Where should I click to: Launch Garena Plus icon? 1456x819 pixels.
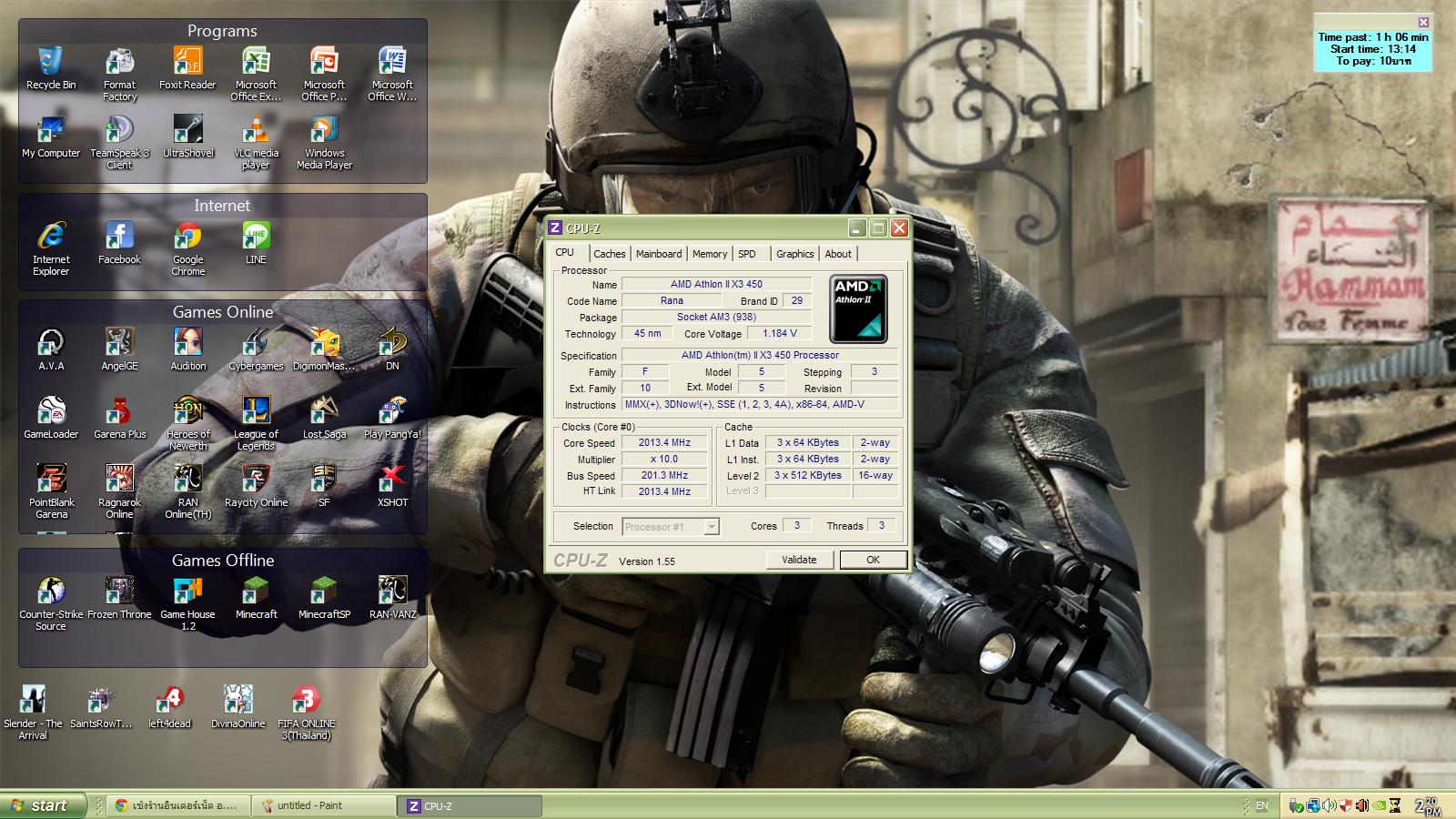[x=119, y=418]
